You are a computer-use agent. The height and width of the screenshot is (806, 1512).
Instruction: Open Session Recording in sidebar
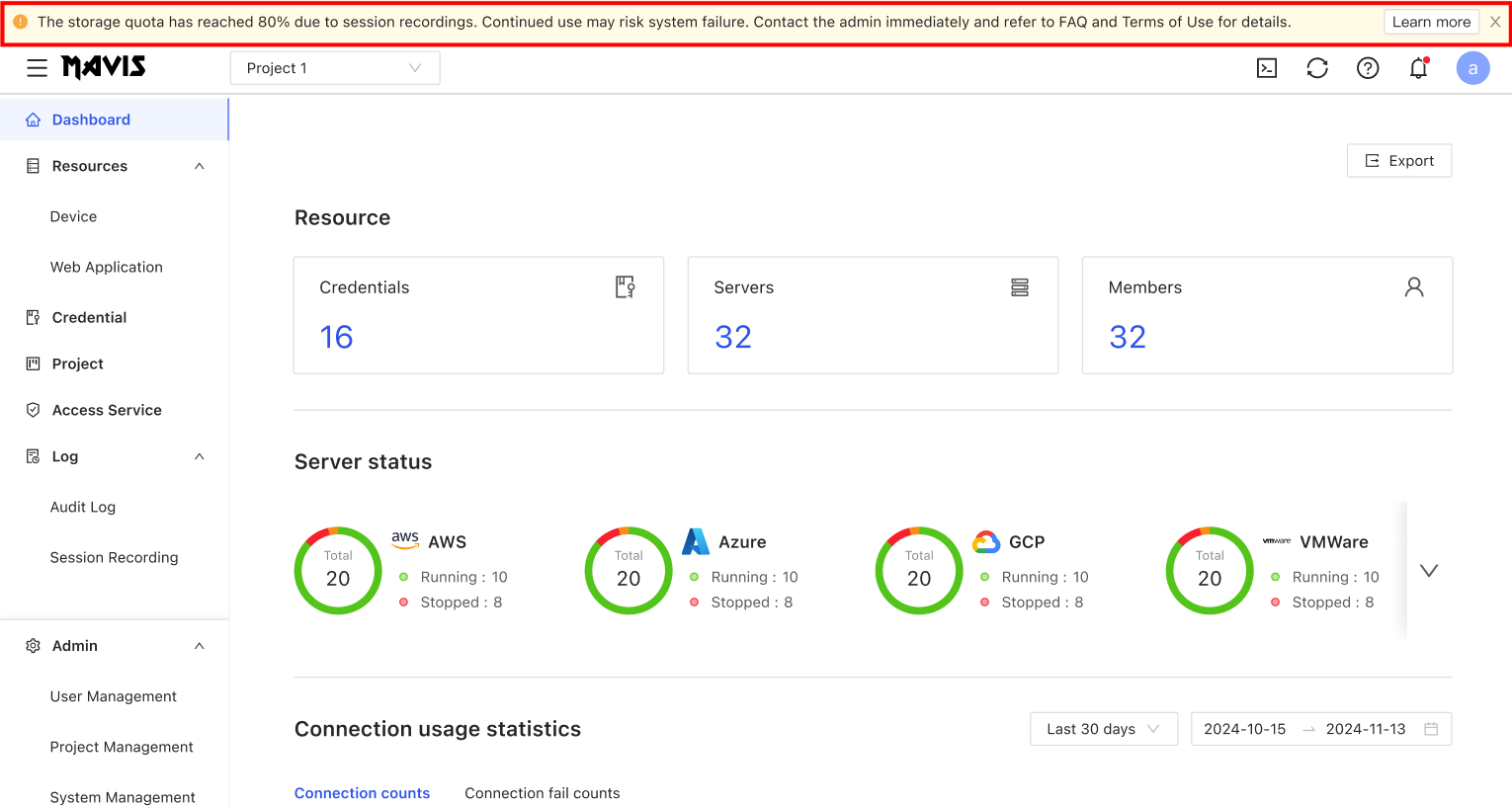(x=114, y=557)
